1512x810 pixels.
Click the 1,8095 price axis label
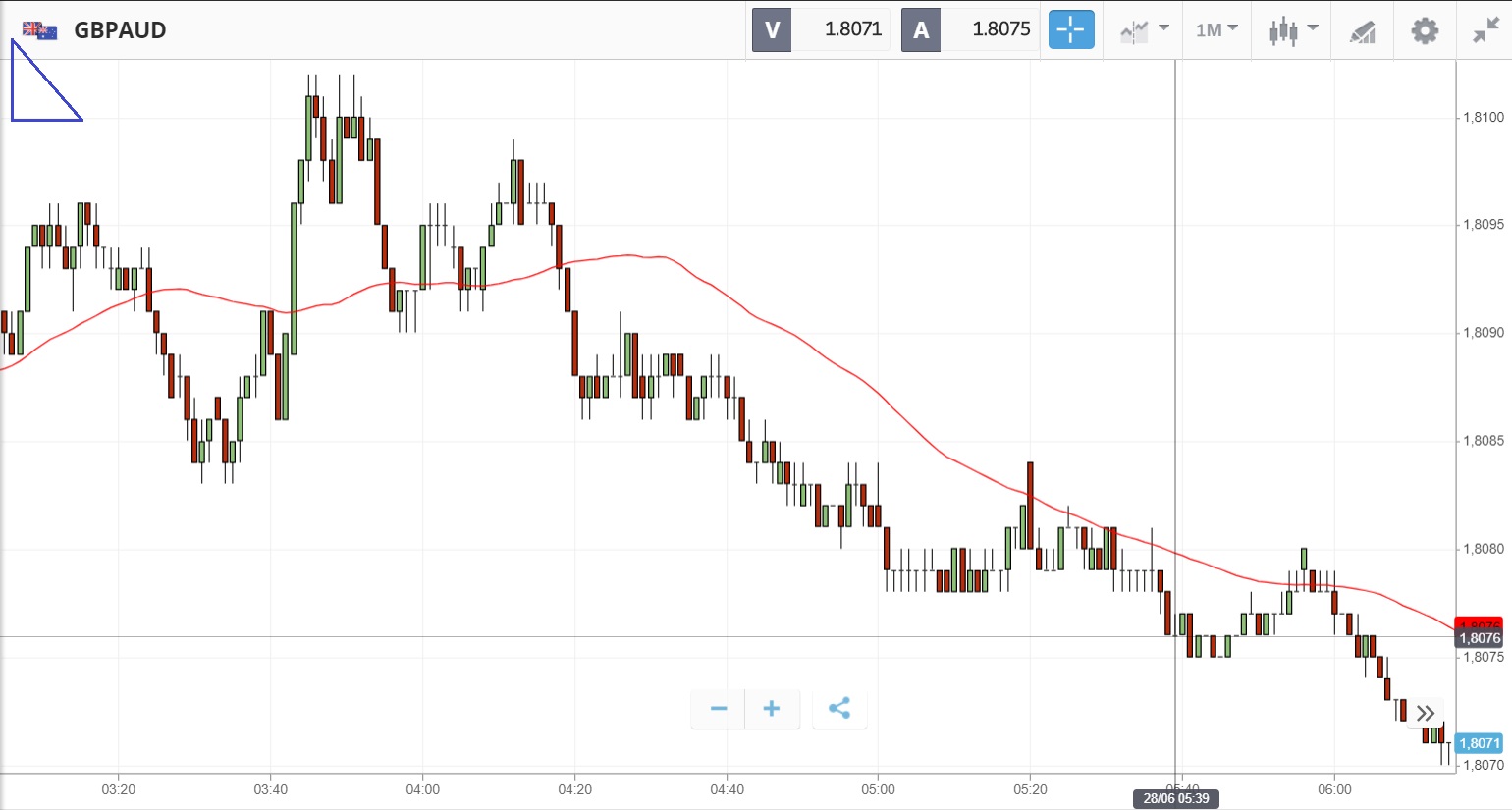pyautogui.click(x=1484, y=225)
